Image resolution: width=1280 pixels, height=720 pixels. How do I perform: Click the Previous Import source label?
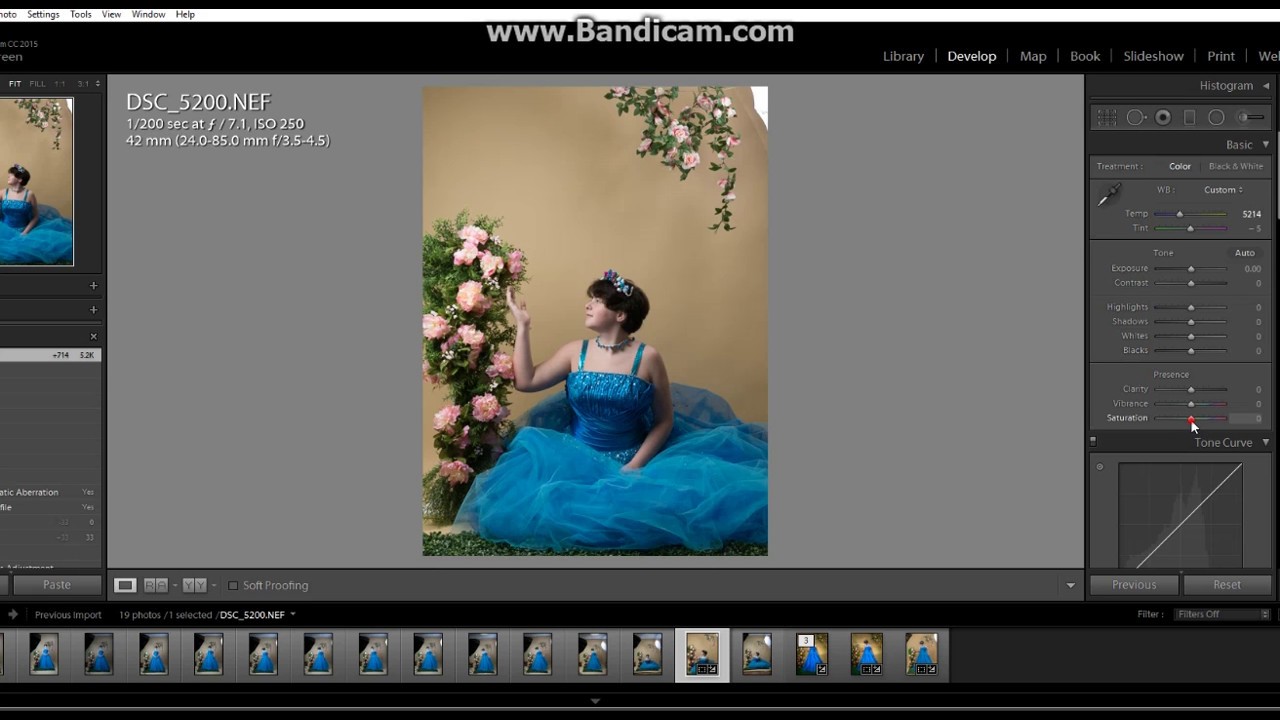point(68,615)
